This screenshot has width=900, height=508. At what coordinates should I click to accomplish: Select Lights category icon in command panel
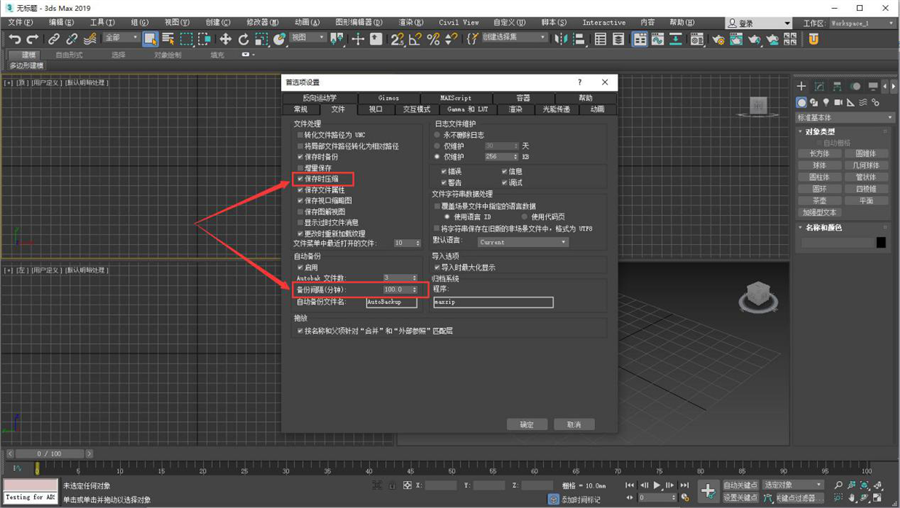coord(826,102)
